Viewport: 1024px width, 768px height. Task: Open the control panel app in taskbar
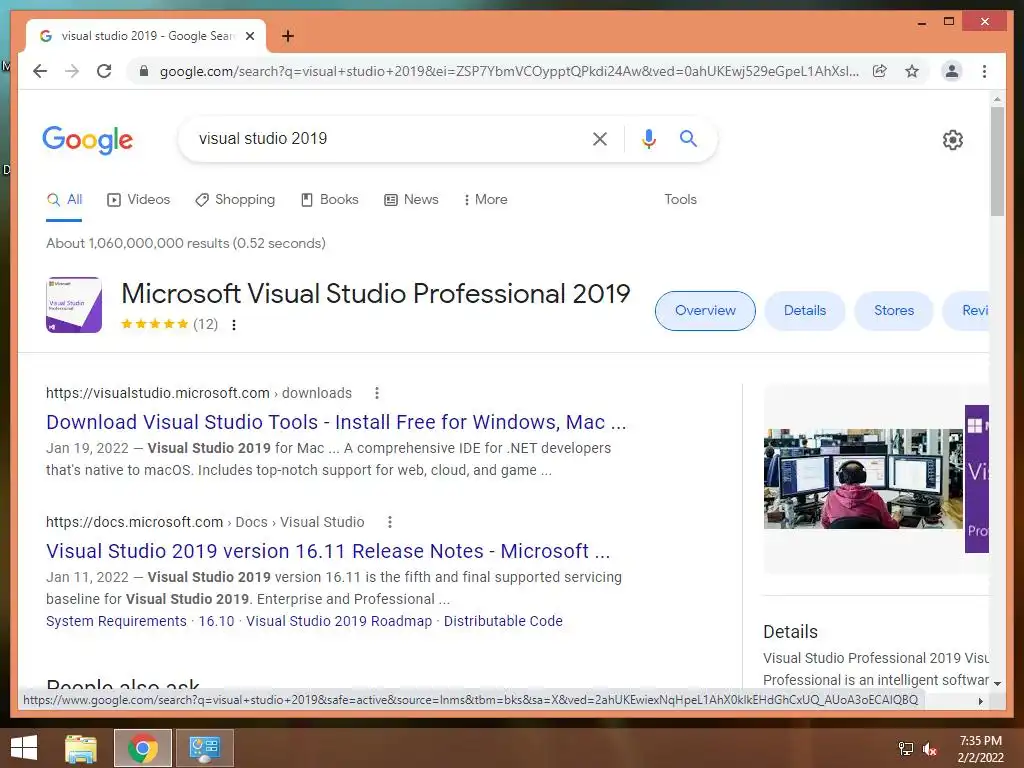coord(205,748)
